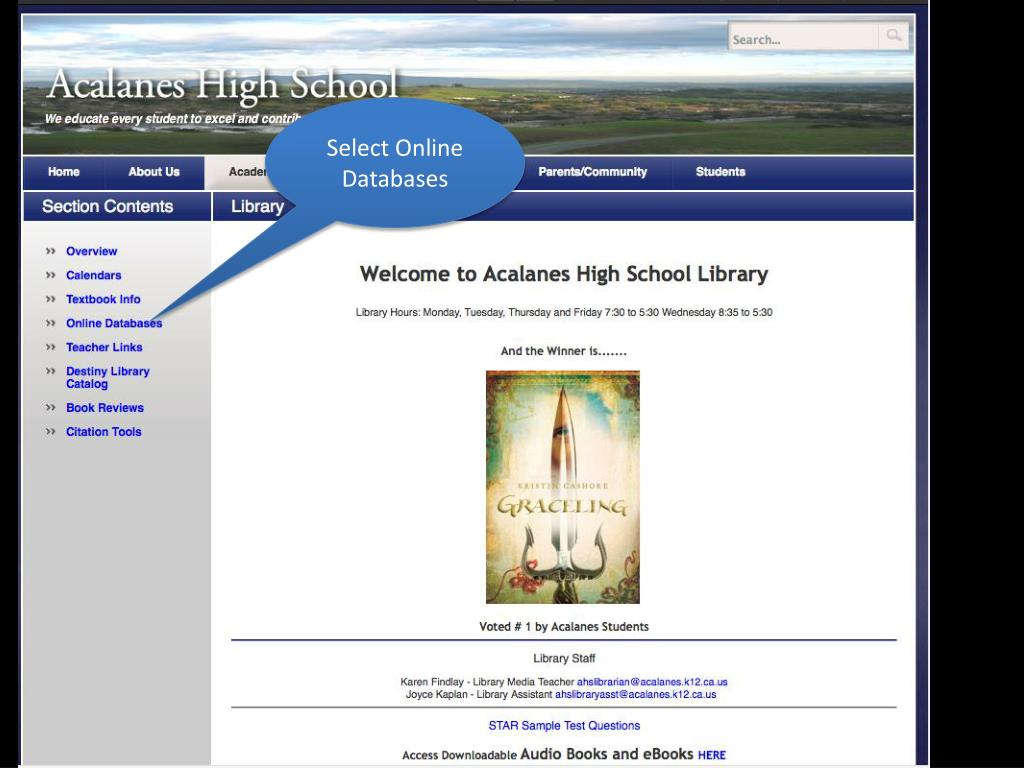Screen dimensions: 1024x768
Task: Open Destiny Library Catalog link
Action: [108, 377]
